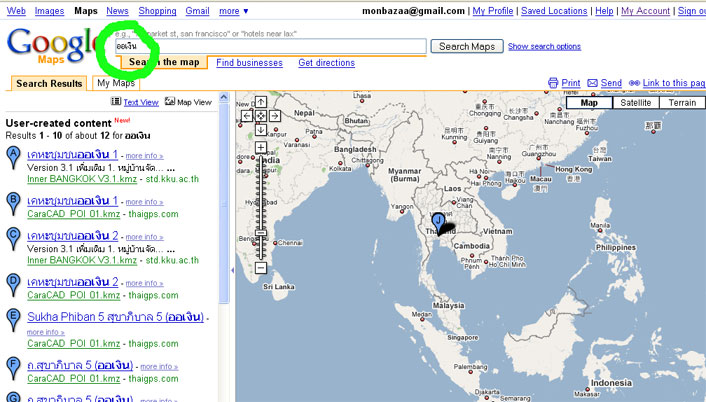Open Sukha Phiban 5 result link
The image size is (706, 402).
(x=115, y=316)
